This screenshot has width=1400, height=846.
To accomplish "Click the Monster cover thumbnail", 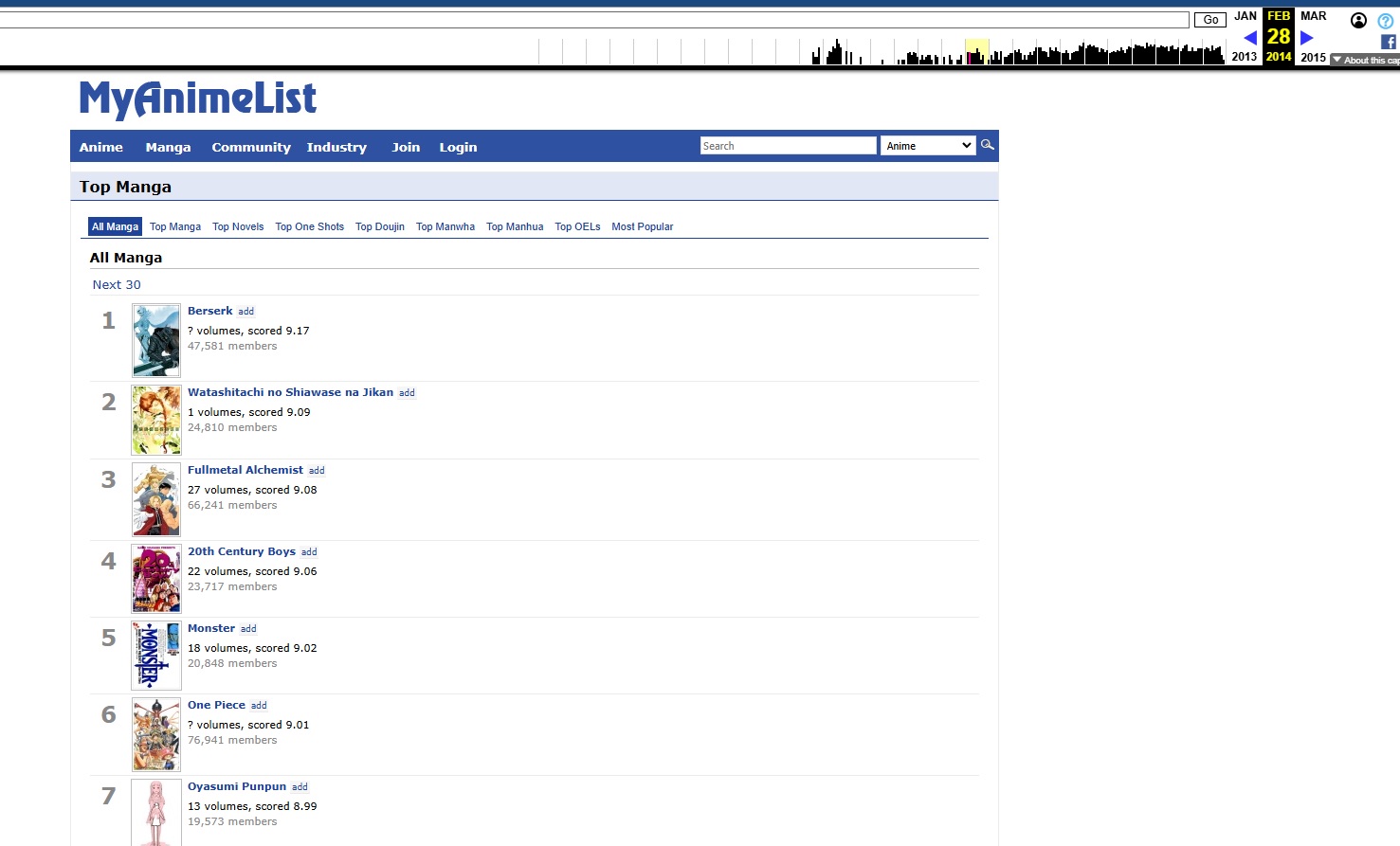I will (x=156, y=656).
